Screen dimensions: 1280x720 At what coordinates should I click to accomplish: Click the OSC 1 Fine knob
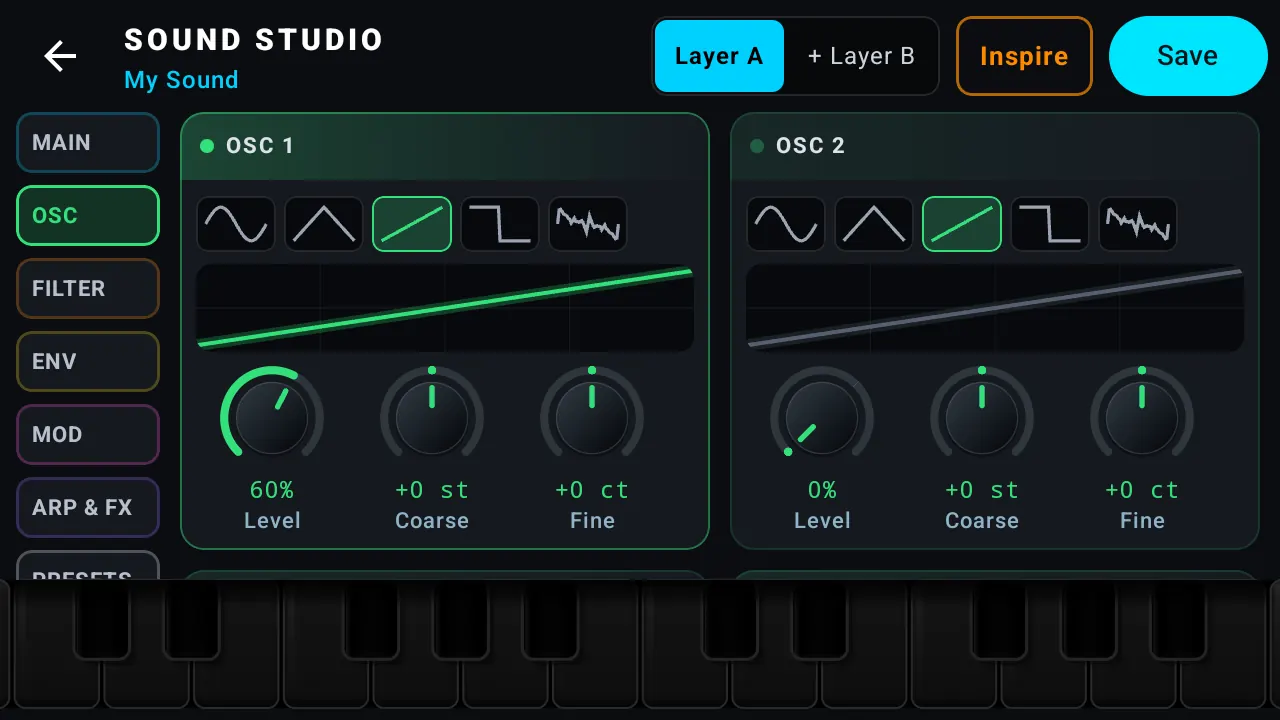[592, 418]
